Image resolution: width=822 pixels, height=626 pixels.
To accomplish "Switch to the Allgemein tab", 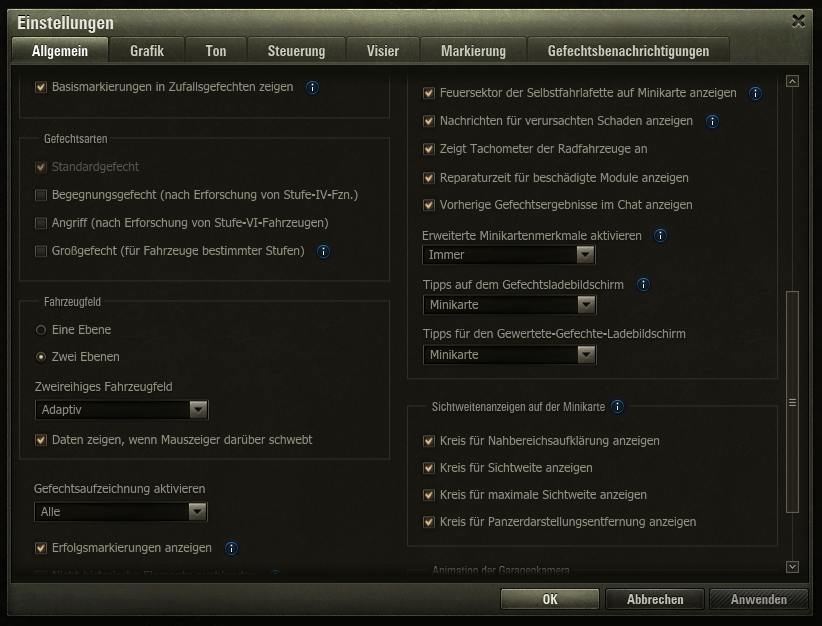I will (x=60, y=51).
